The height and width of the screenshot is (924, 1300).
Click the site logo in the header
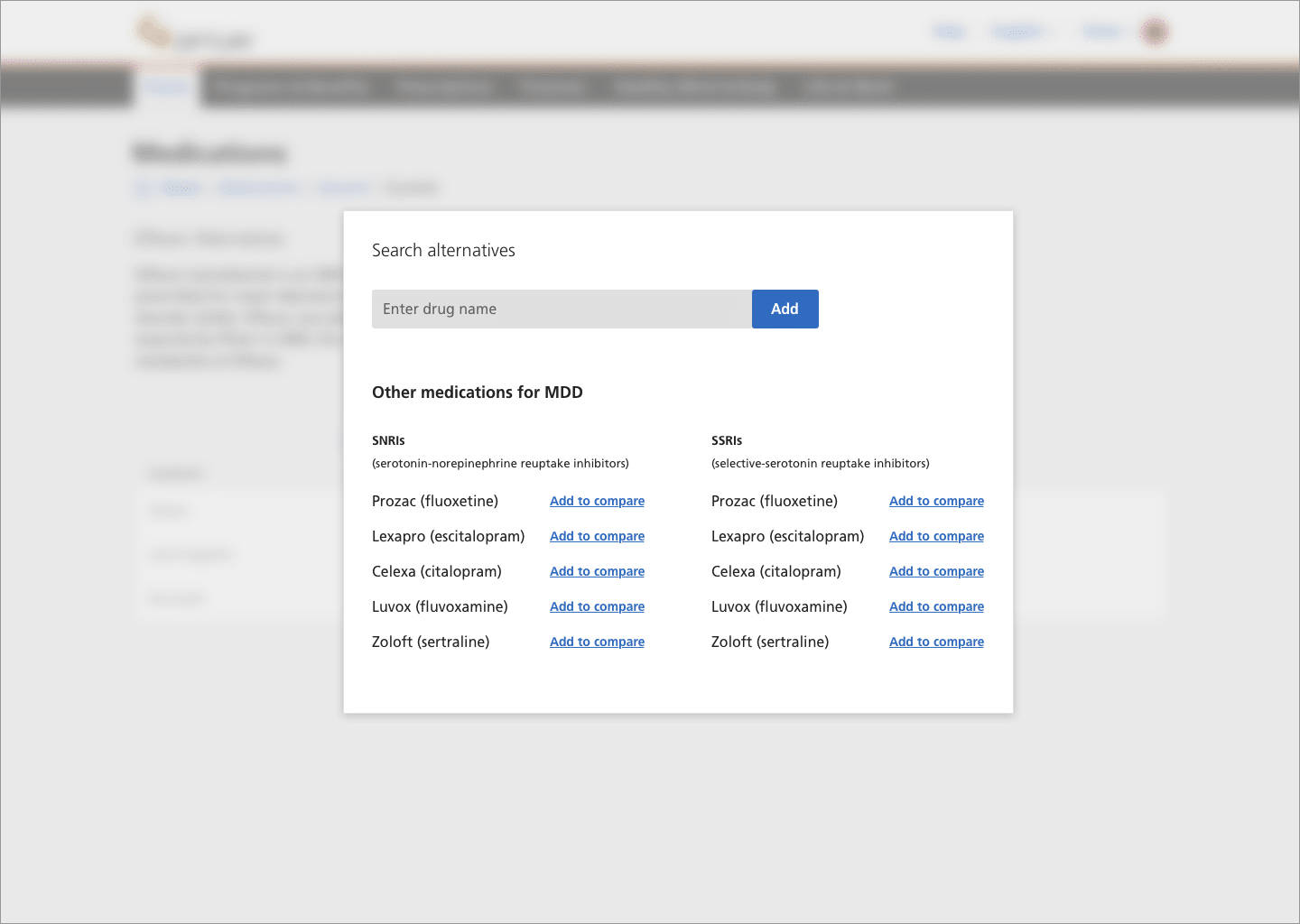pyautogui.click(x=194, y=34)
